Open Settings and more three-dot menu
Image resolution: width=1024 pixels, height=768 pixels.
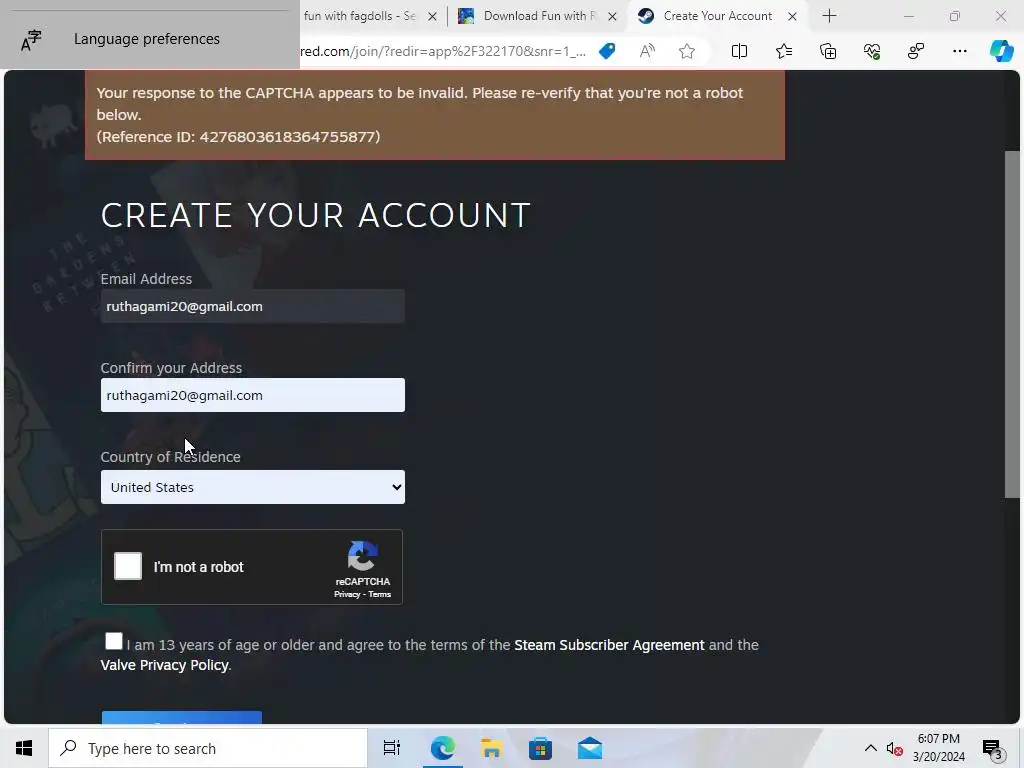coord(959,51)
